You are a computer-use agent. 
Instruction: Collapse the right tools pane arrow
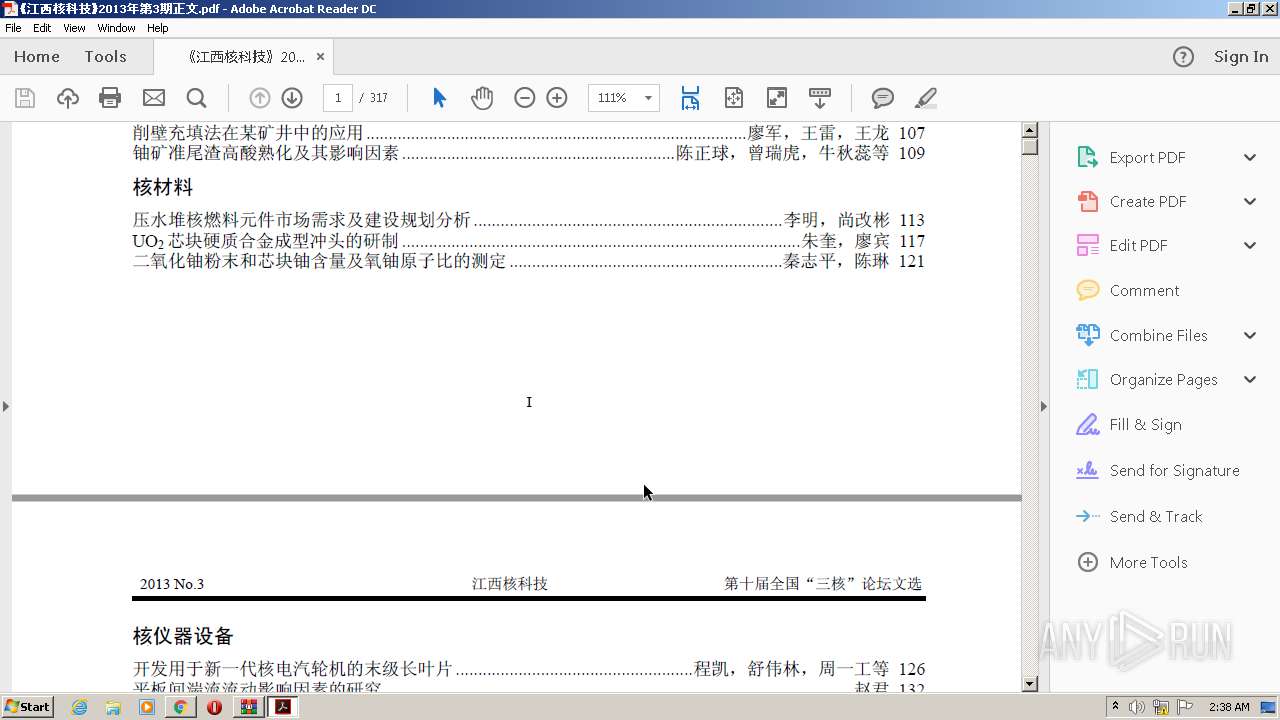tap(1044, 406)
